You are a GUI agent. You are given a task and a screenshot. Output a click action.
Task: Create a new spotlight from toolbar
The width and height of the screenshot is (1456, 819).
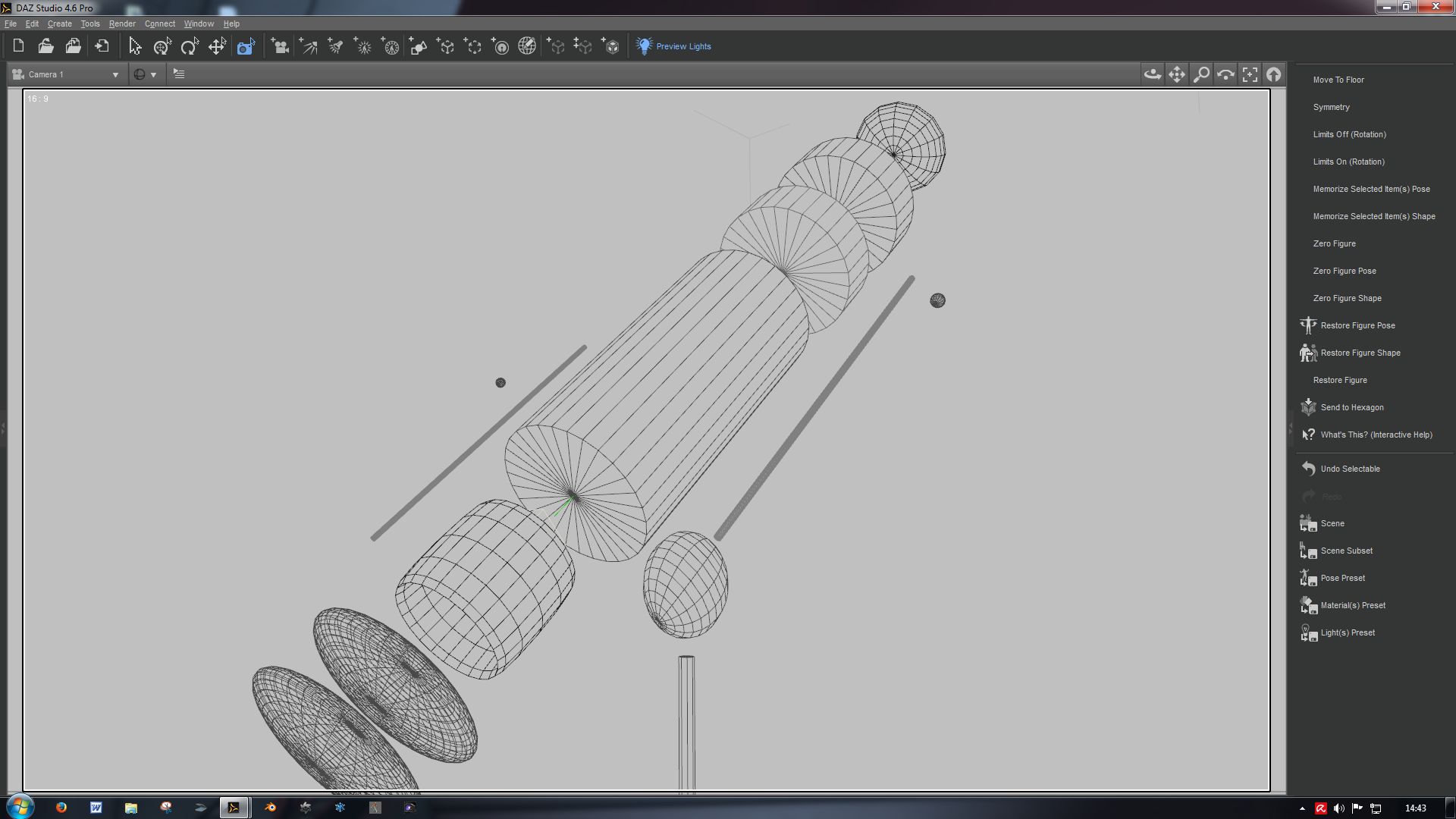tap(335, 46)
